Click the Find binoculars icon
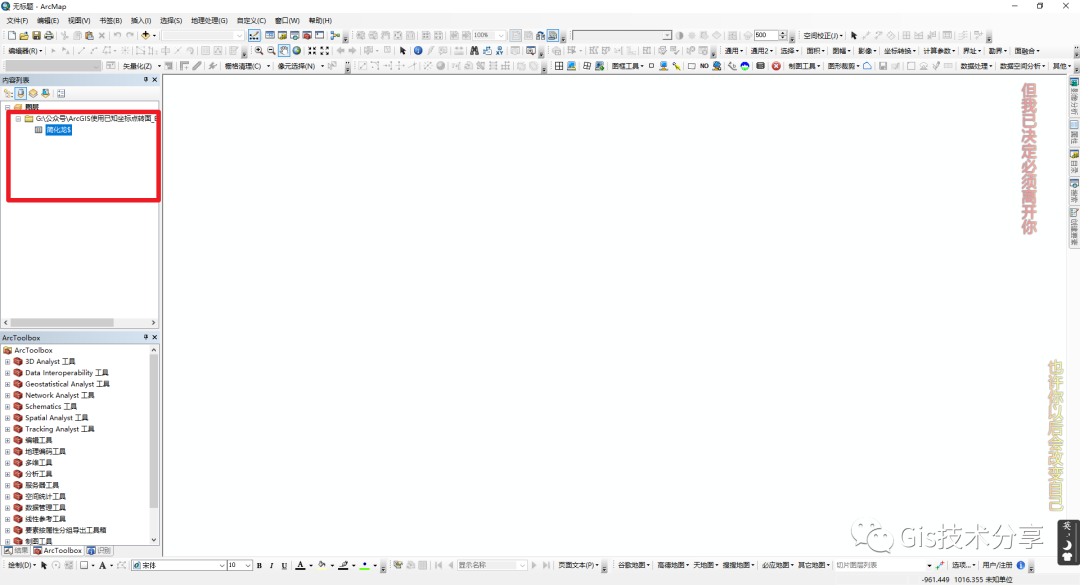 (x=474, y=51)
